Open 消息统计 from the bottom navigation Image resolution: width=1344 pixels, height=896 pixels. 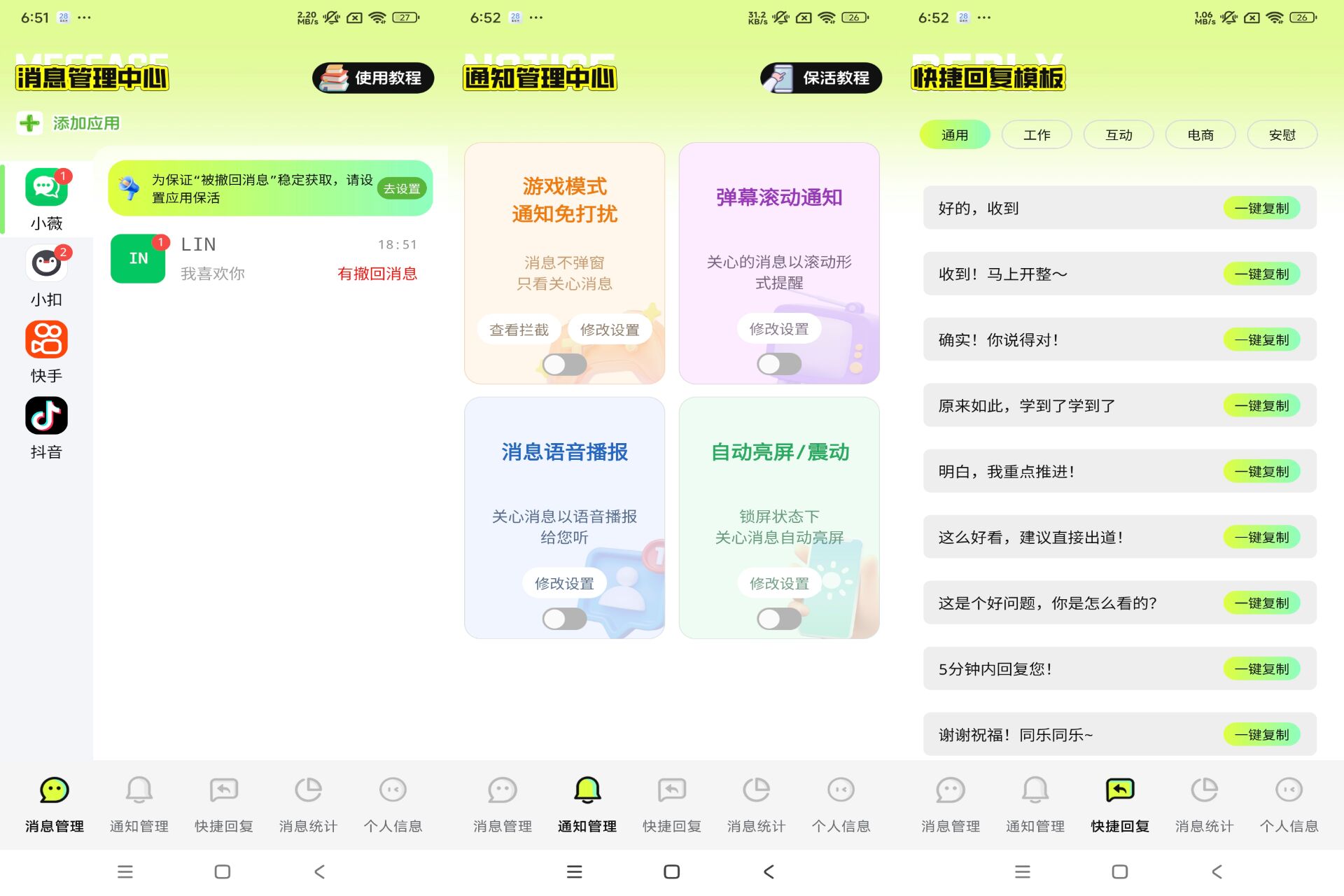[308, 803]
